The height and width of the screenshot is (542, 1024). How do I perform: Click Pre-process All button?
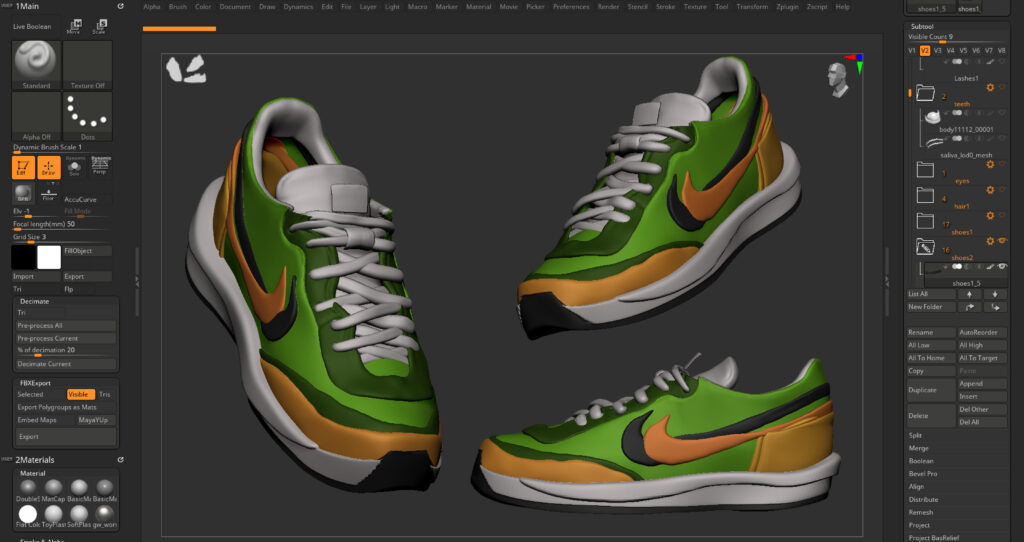click(x=66, y=325)
